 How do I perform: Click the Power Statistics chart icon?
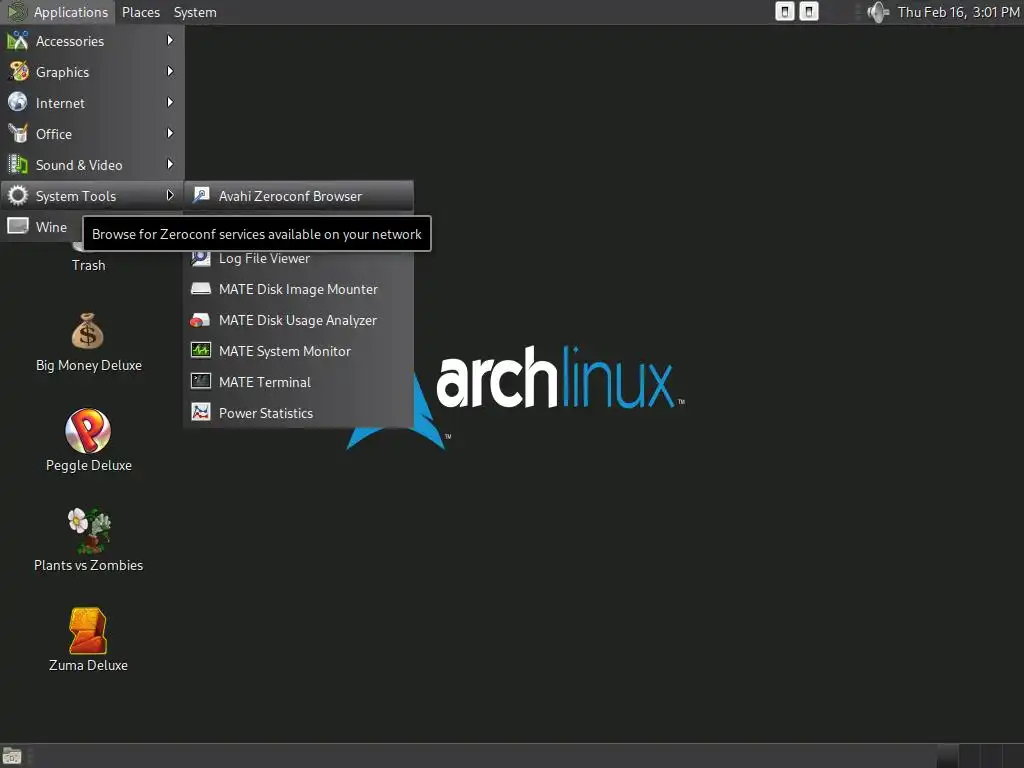[x=200, y=411]
